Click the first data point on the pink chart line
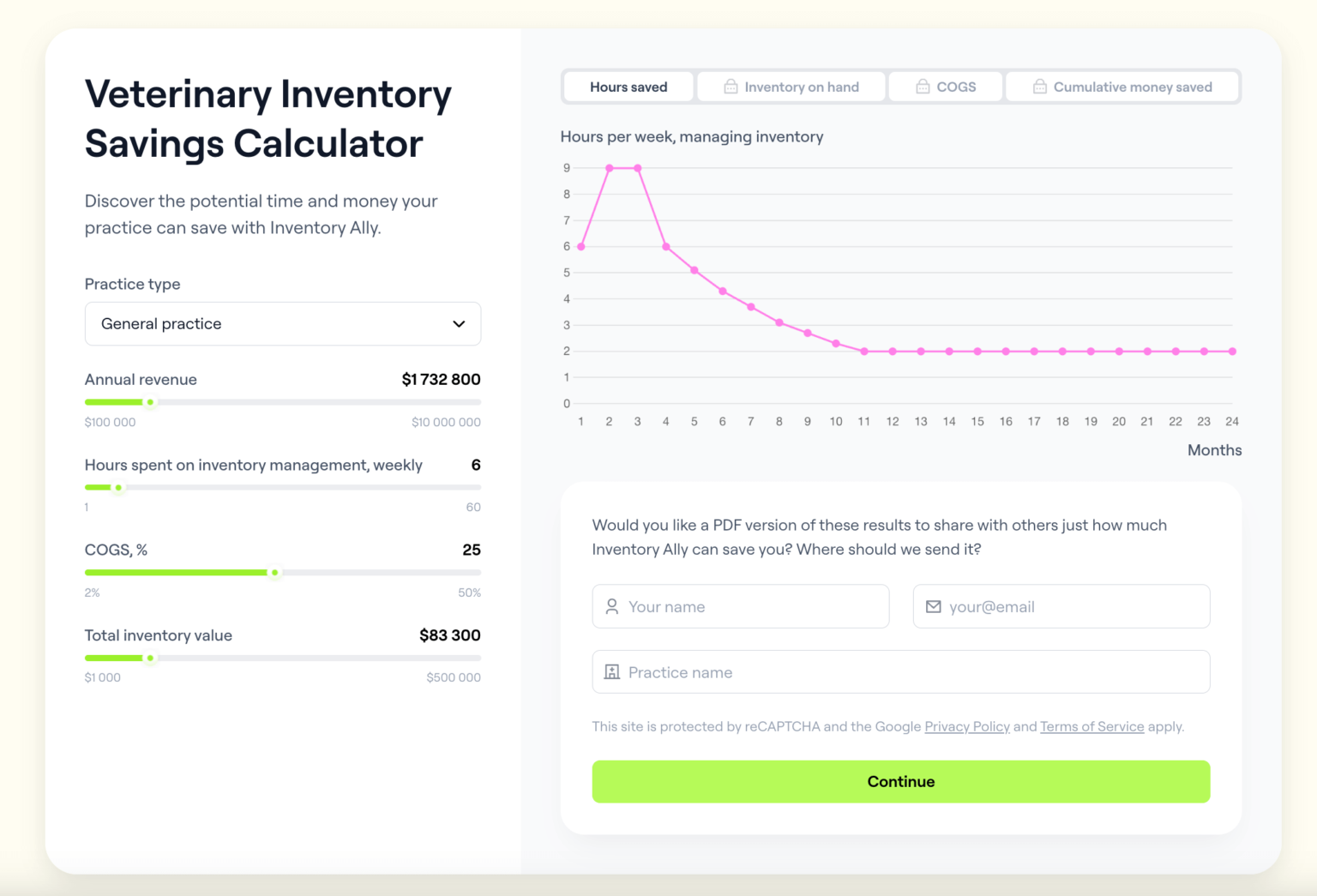 coord(580,246)
